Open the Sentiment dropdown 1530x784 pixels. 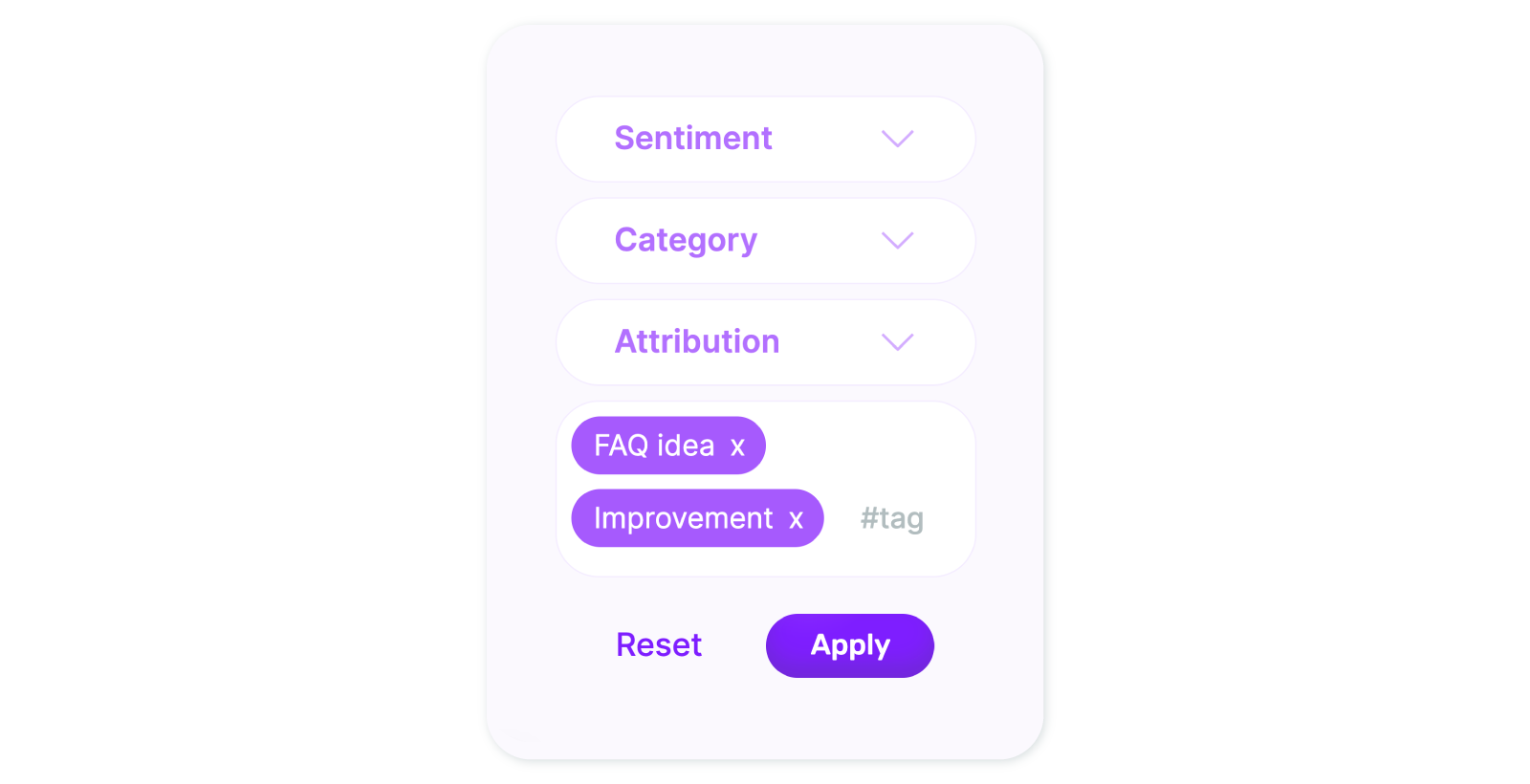tap(766, 139)
